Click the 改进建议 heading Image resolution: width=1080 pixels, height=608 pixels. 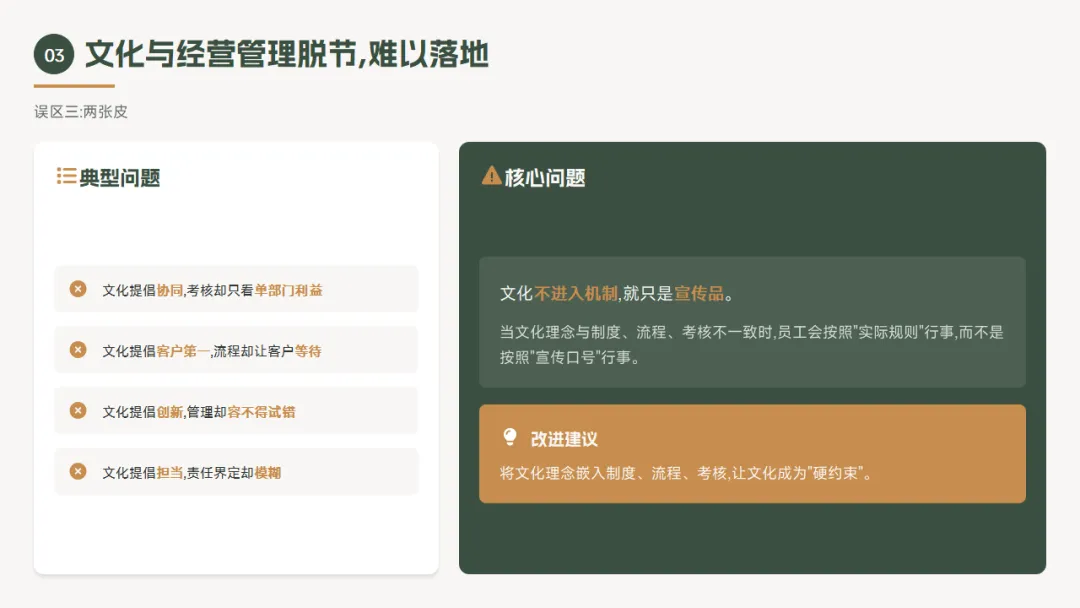click(564, 439)
